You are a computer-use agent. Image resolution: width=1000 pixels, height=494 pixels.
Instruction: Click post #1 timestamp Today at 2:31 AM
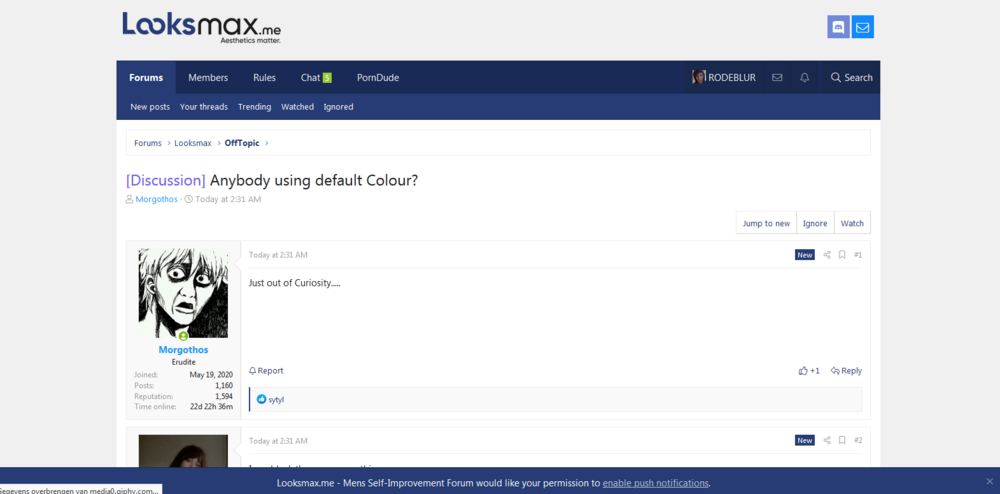tap(278, 255)
